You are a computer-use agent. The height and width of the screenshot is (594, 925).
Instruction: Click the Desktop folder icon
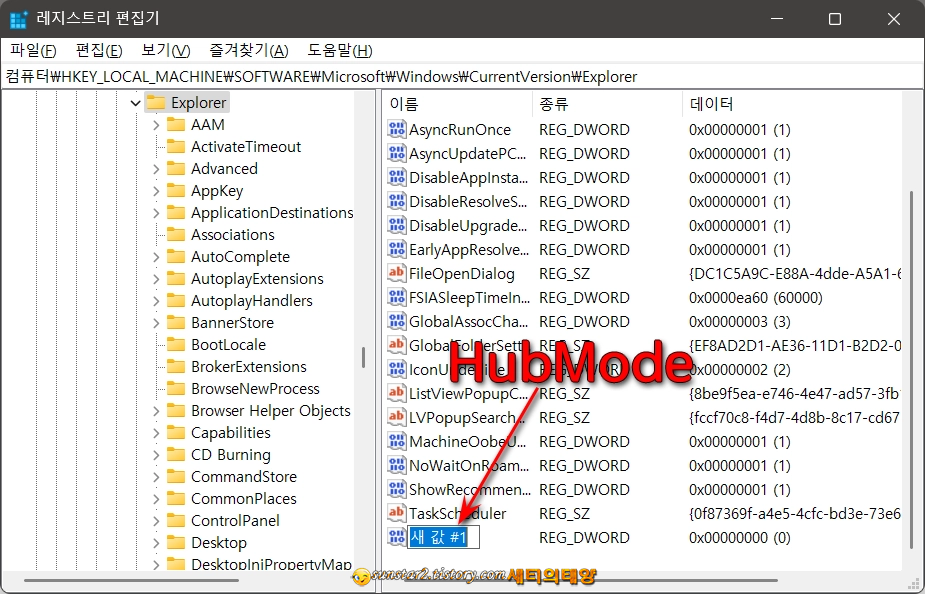click(176, 543)
